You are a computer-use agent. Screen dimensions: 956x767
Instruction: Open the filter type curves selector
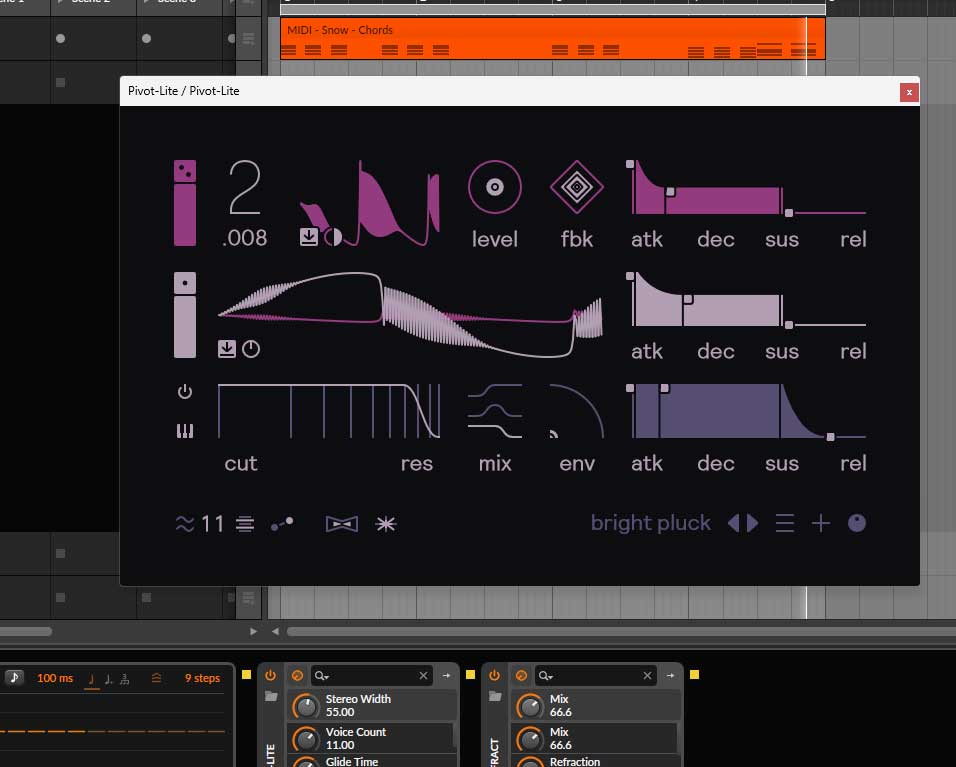coord(494,411)
